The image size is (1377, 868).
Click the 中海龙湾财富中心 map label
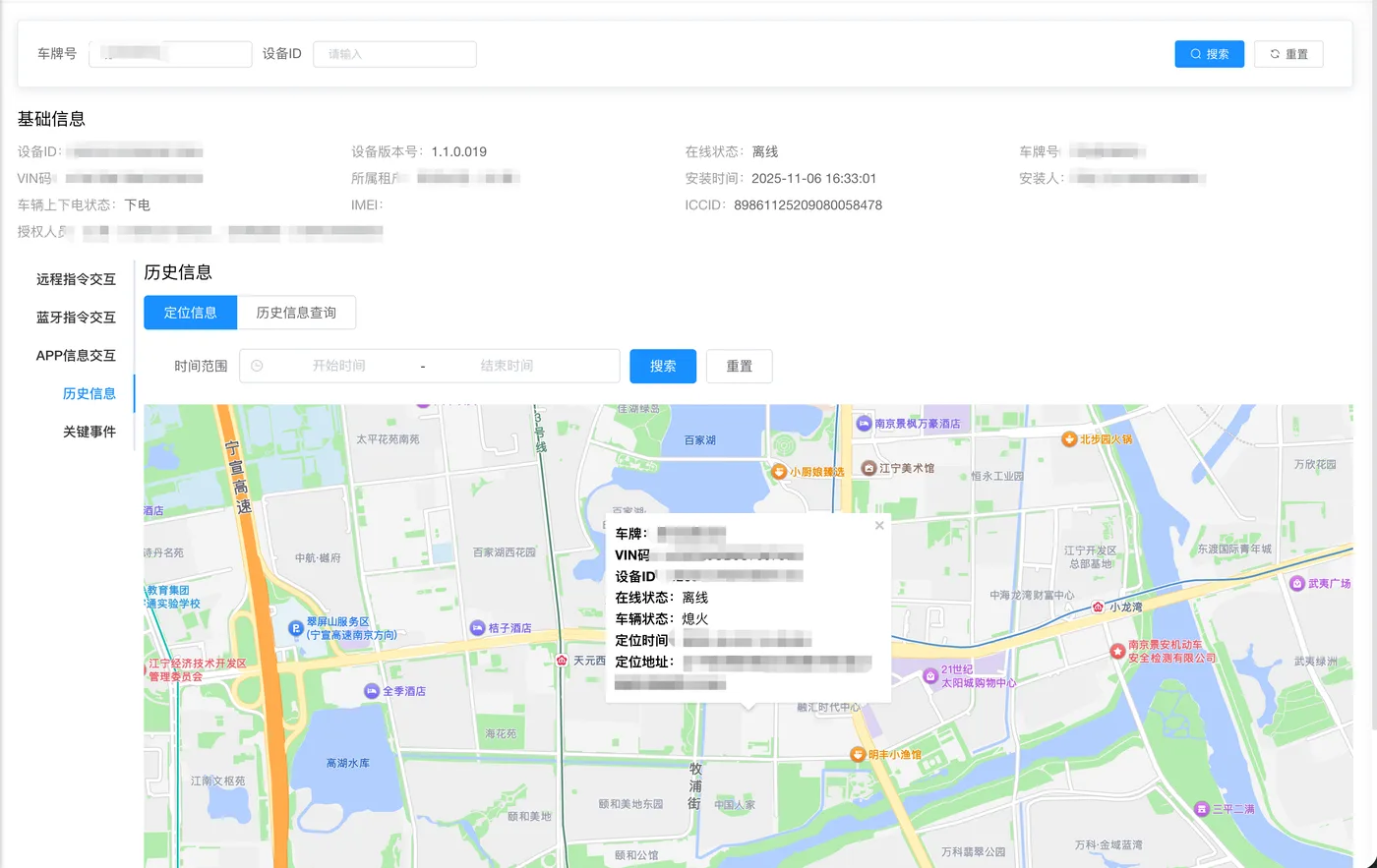pyautogui.click(x=1032, y=595)
